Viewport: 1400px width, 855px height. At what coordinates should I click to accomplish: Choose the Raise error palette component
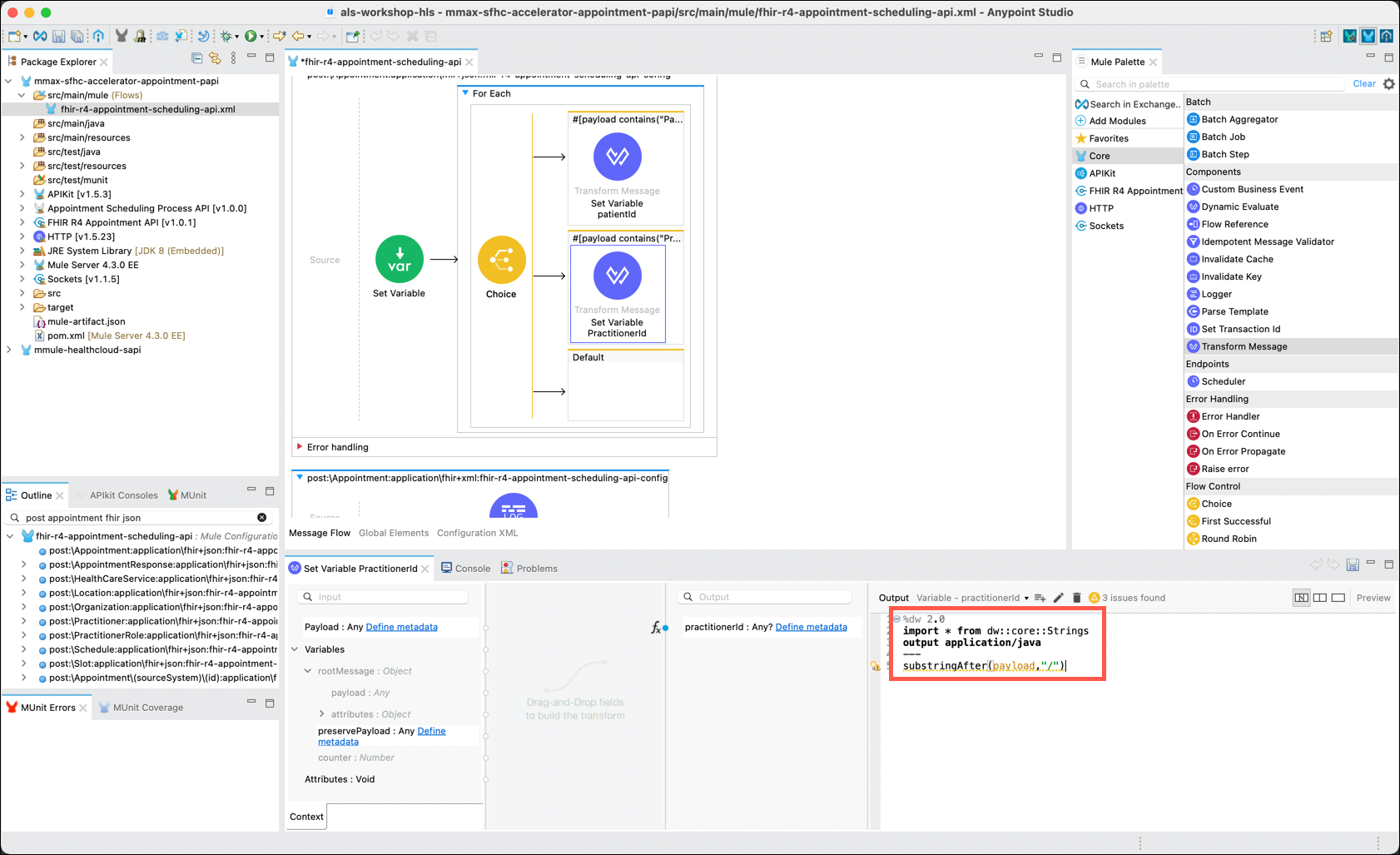tap(1218, 469)
